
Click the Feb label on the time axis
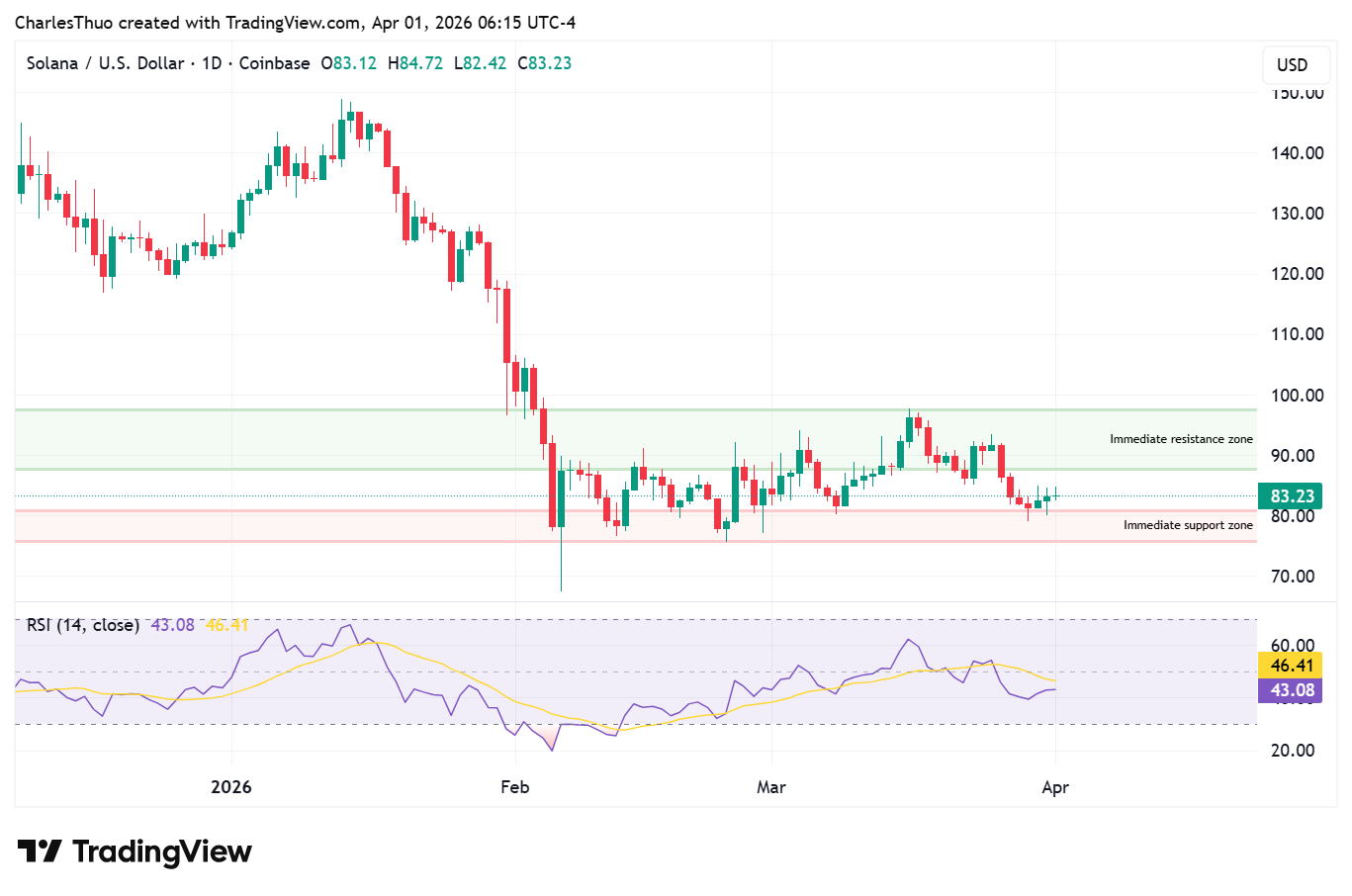click(514, 787)
